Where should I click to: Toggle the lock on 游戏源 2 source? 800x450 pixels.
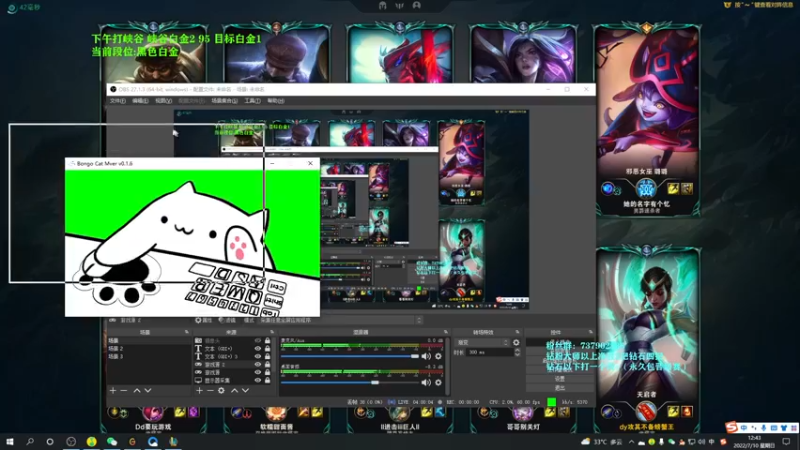pyautogui.click(x=267, y=364)
